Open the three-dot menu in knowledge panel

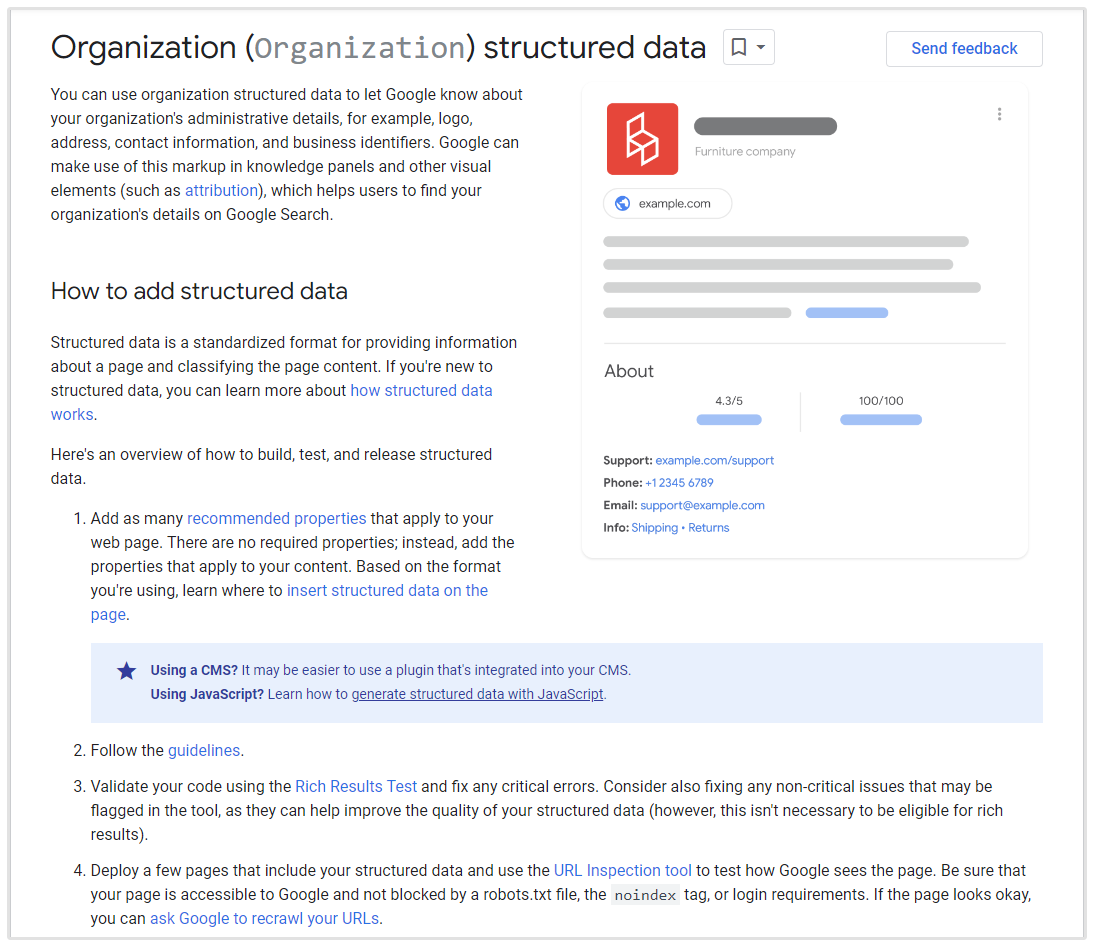coord(999,114)
